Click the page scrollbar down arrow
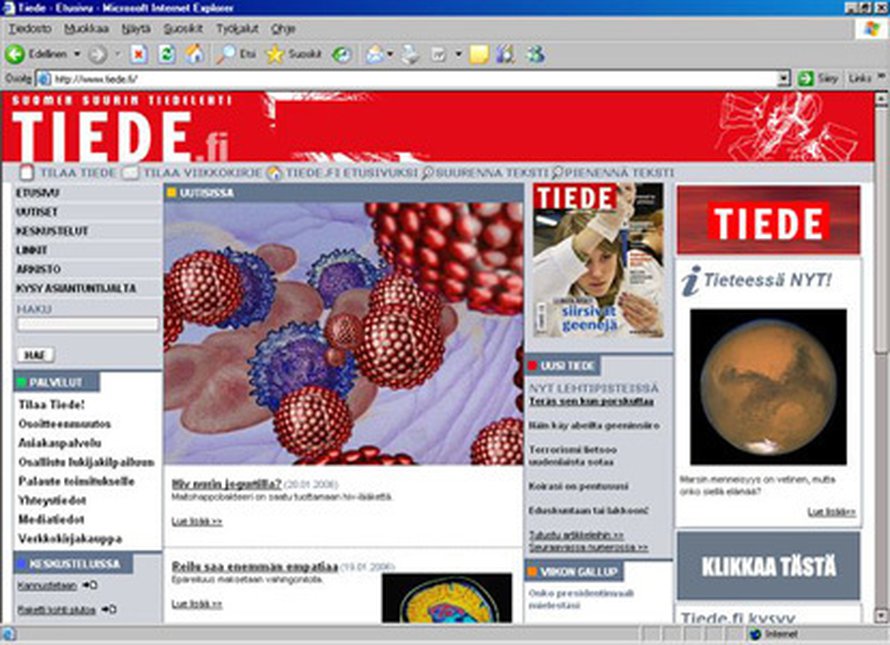 tap(881, 616)
